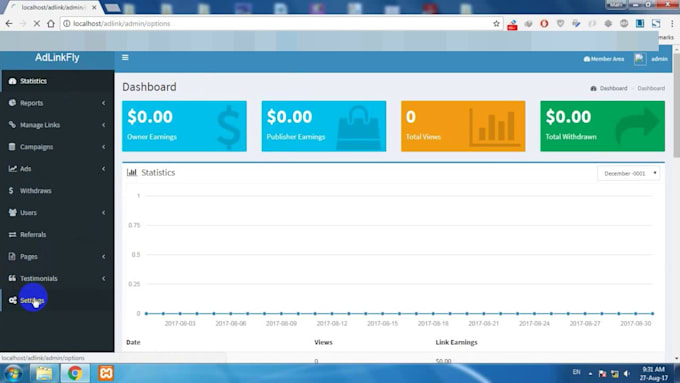Image resolution: width=680 pixels, height=383 pixels.
Task: Click the Date column header
Action: [133, 342]
